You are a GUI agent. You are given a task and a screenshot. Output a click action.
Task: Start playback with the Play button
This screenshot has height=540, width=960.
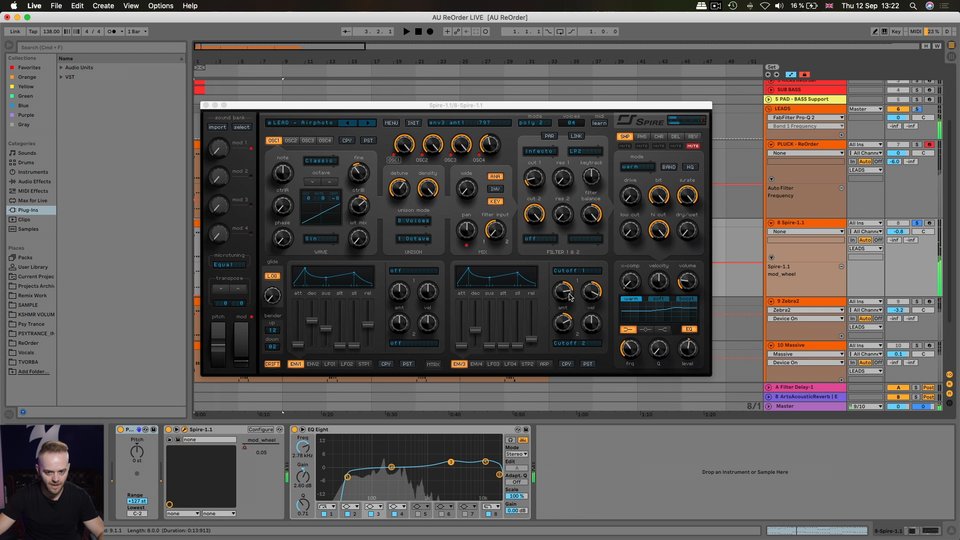[406, 31]
